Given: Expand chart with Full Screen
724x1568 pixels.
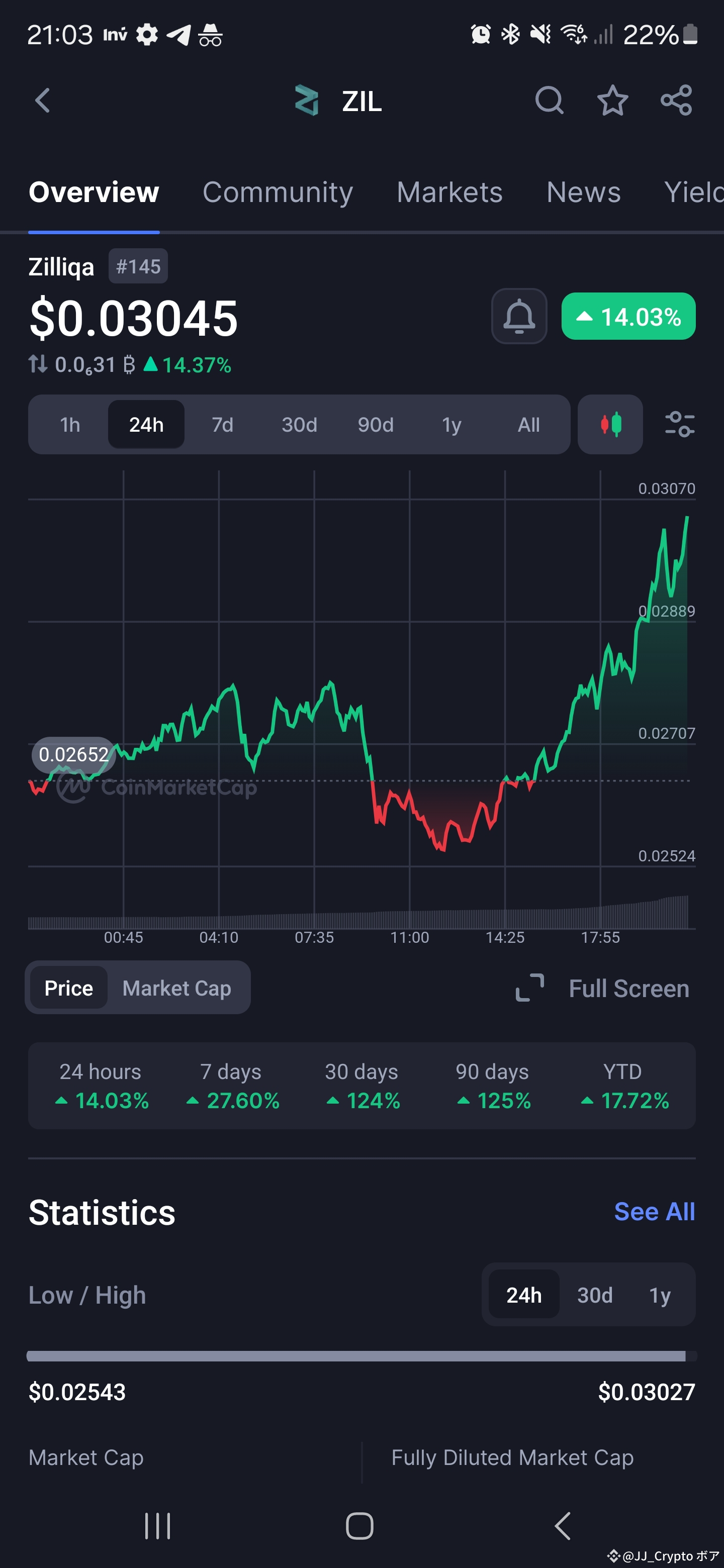Looking at the screenshot, I should coord(602,988).
